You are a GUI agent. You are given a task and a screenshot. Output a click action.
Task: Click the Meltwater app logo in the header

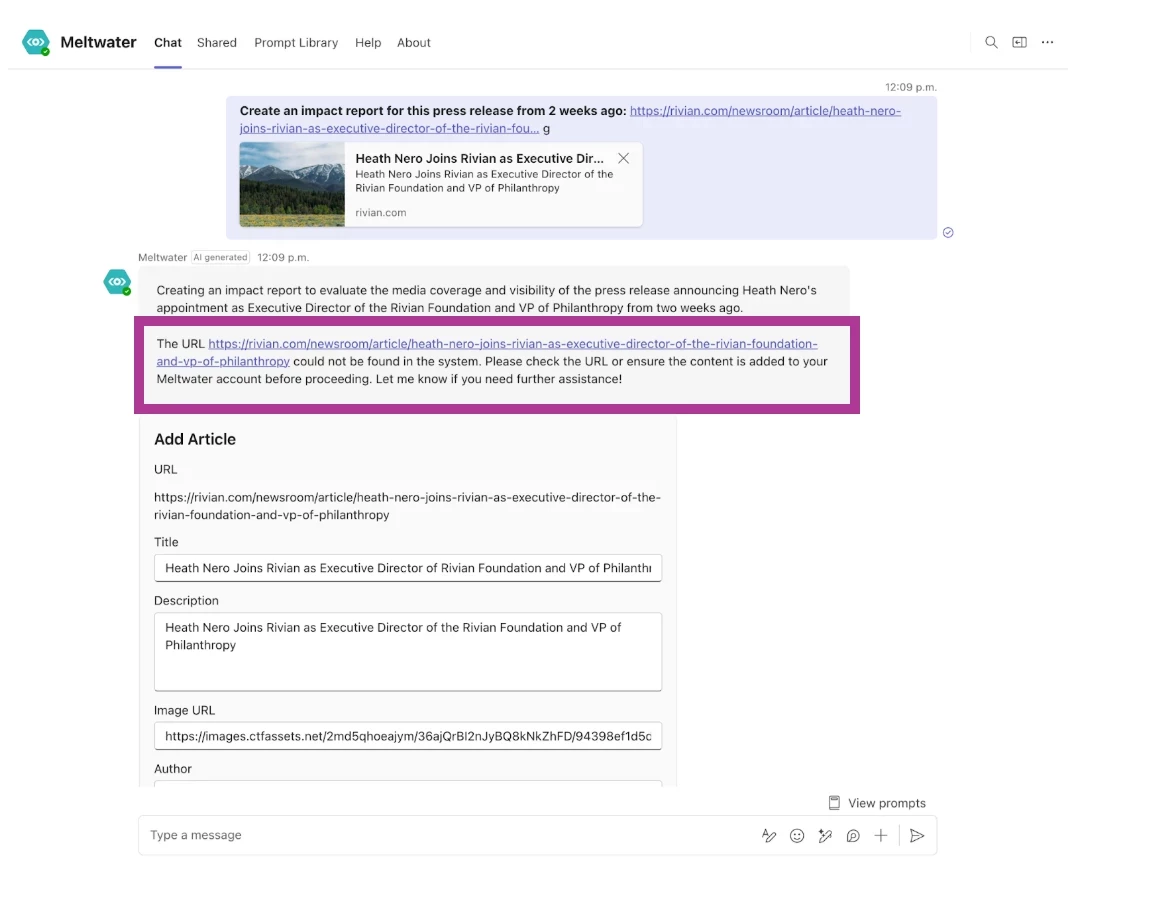(35, 43)
